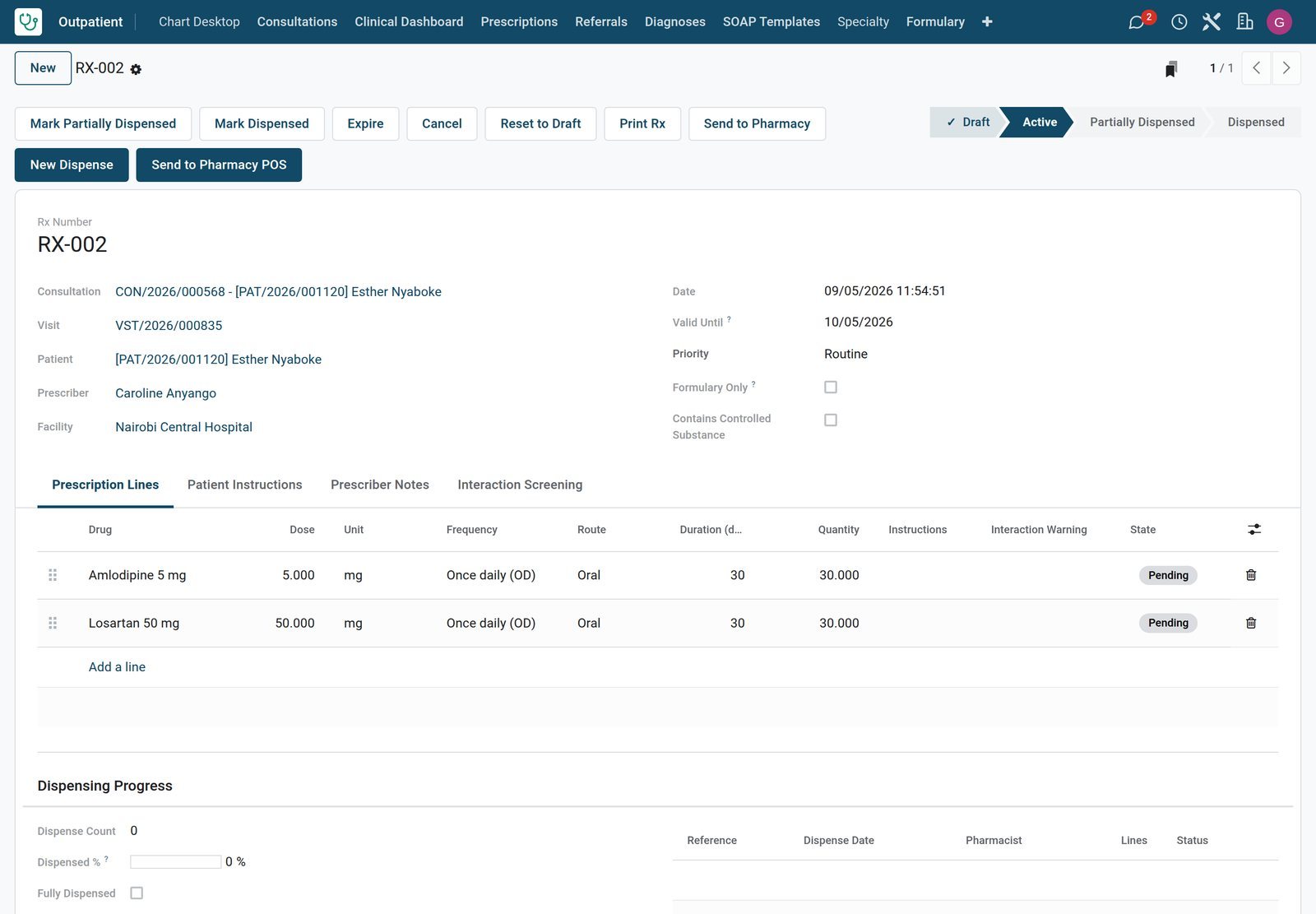The height and width of the screenshot is (914, 1316).
Task: Open the Prescriptions menu
Action: (519, 21)
